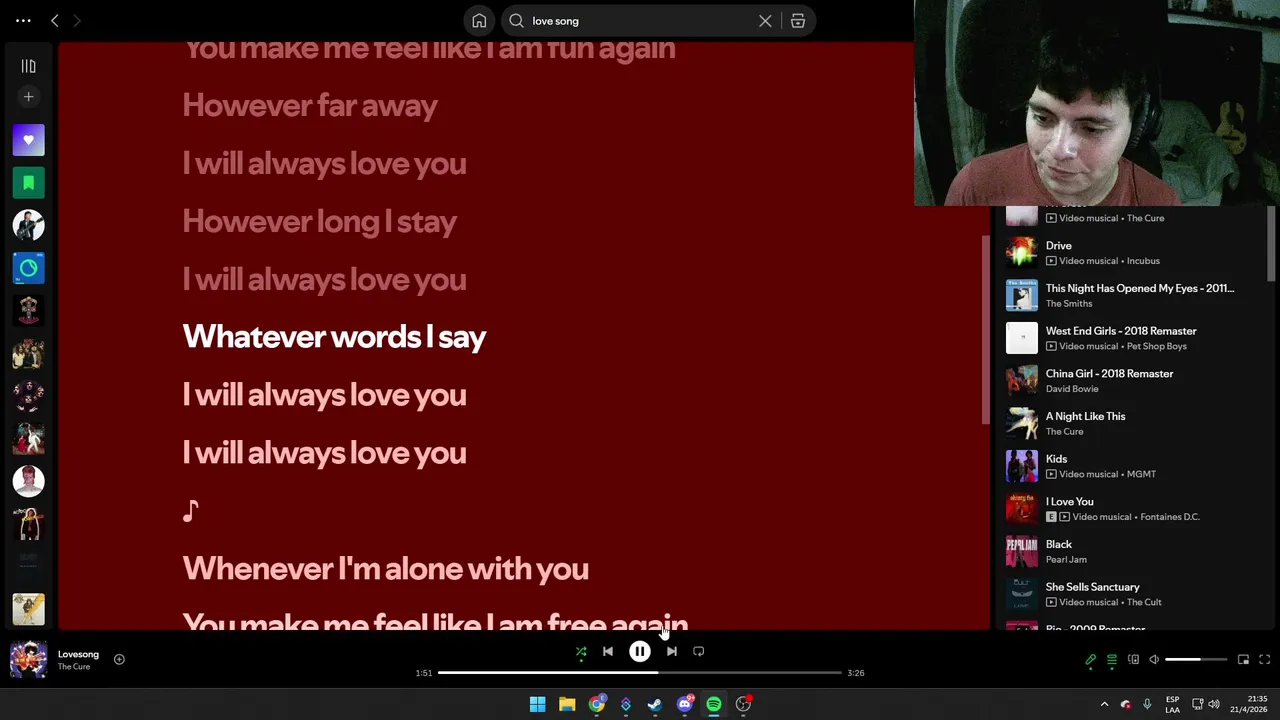
Task: Open the blue circle playlist in sidebar
Action: (x=28, y=268)
